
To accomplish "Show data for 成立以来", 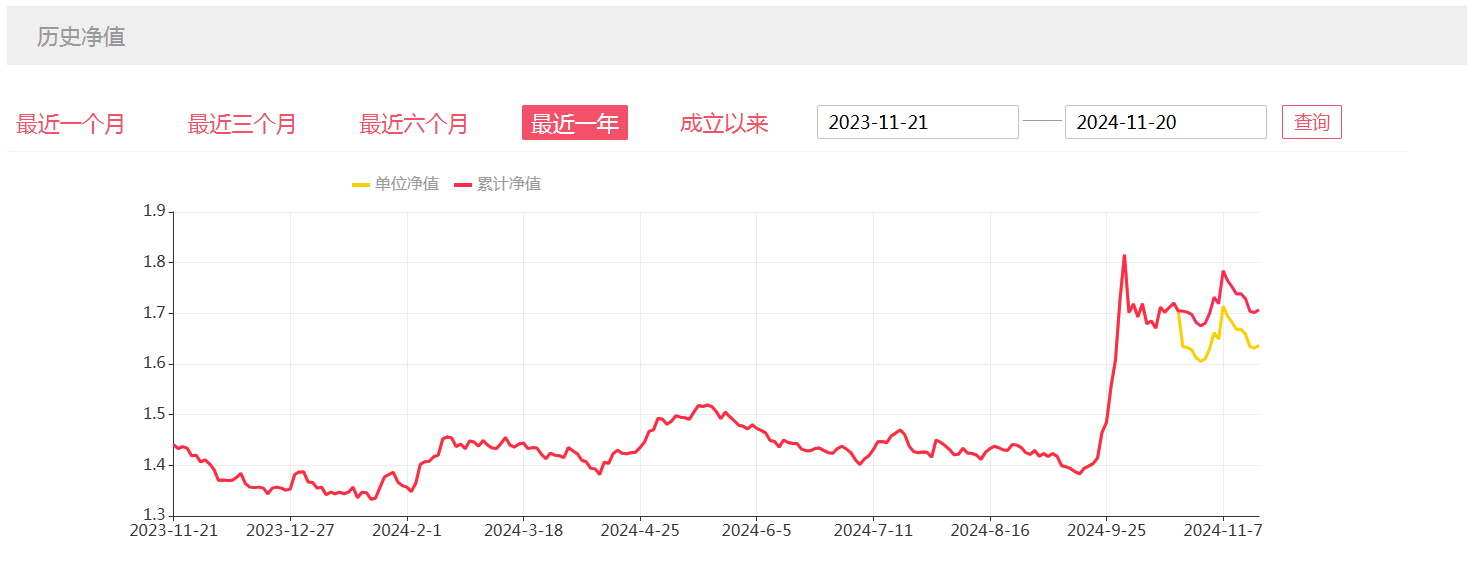I will (724, 124).
